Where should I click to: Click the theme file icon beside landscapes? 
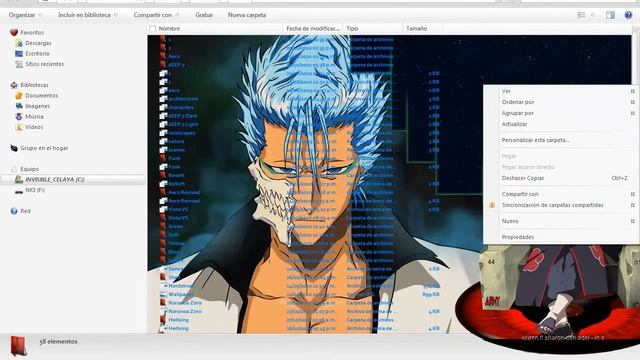coord(163,133)
